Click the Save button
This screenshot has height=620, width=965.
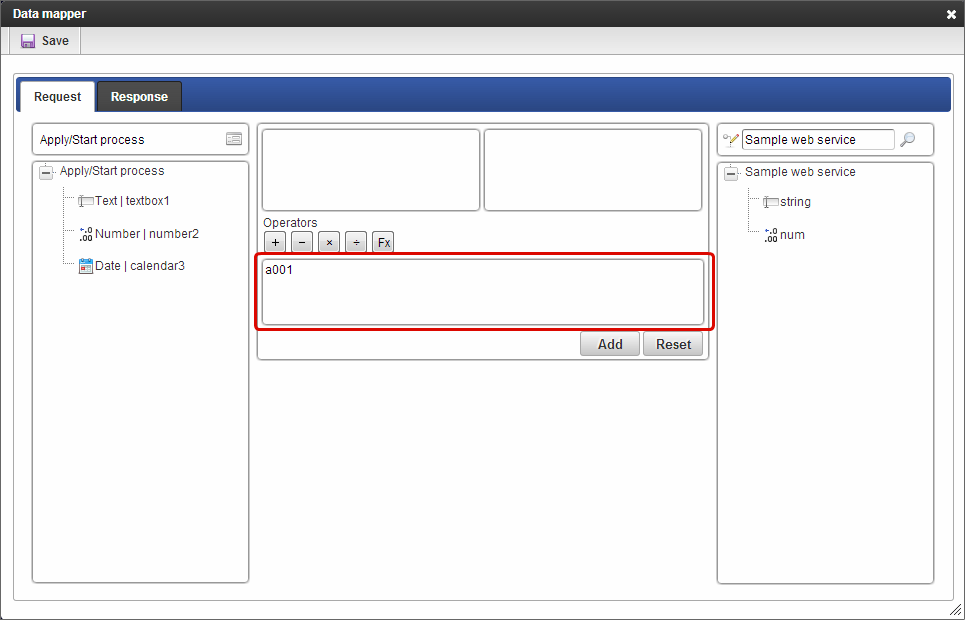tap(44, 41)
